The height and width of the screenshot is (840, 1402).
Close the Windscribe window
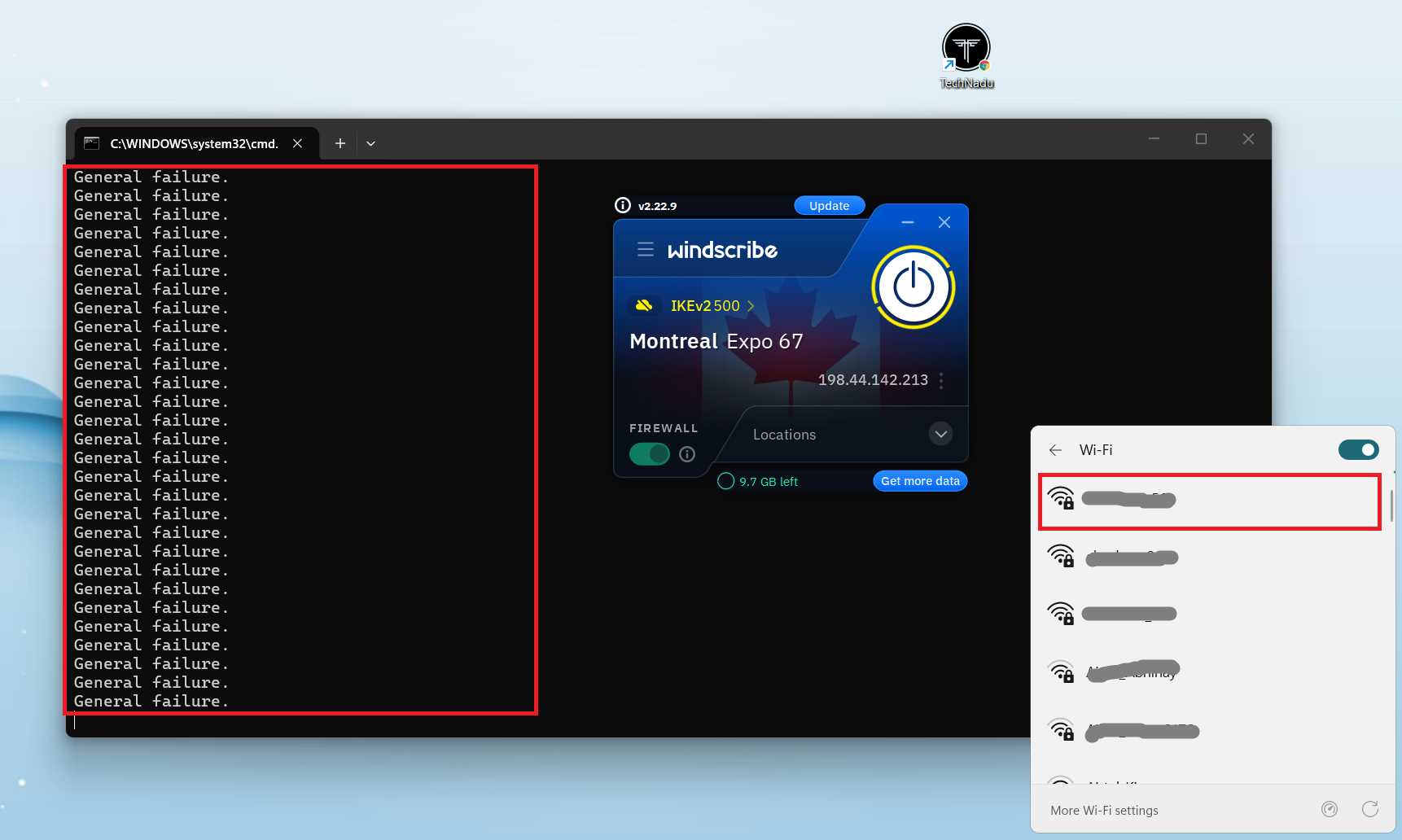[x=944, y=222]
